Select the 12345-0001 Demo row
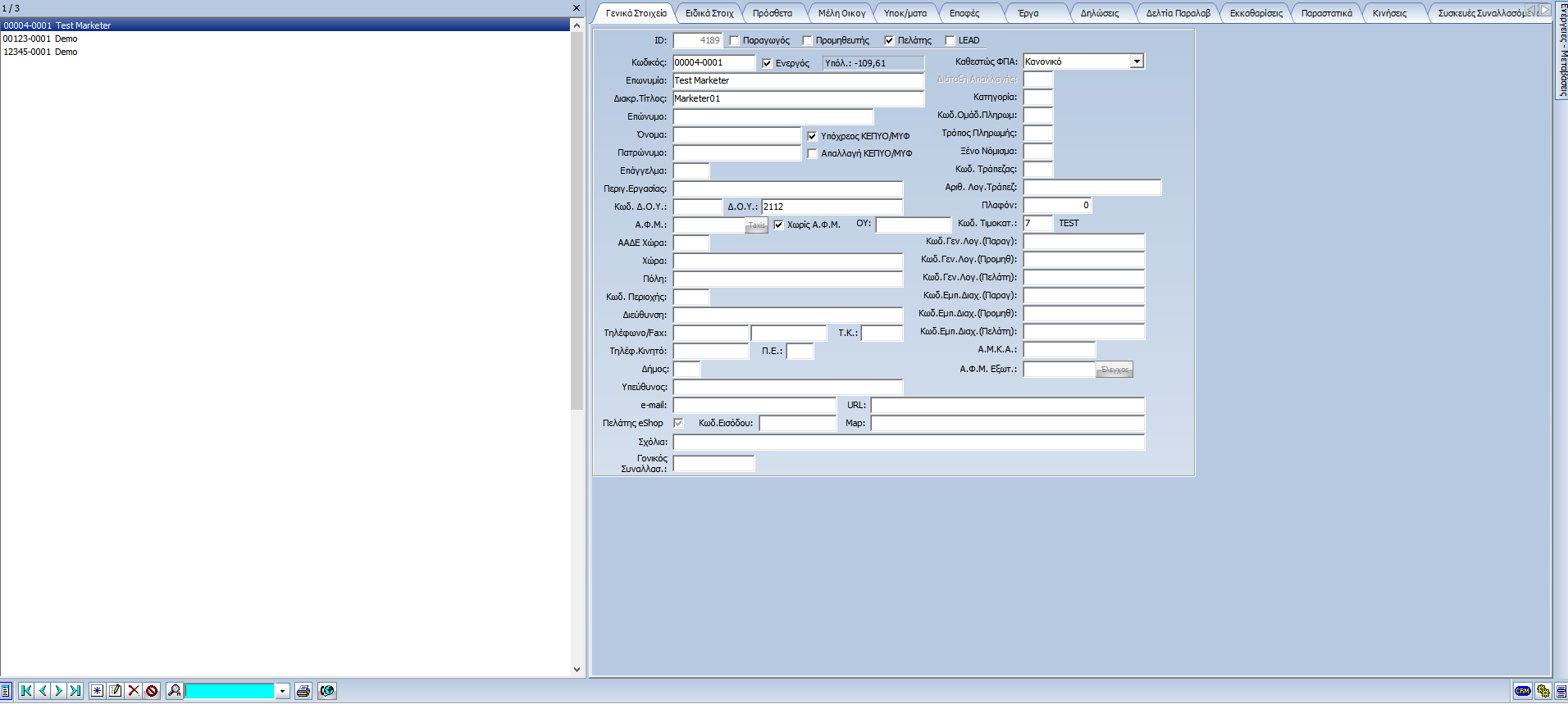The image size is (1568, 704). tap(285, 52)
